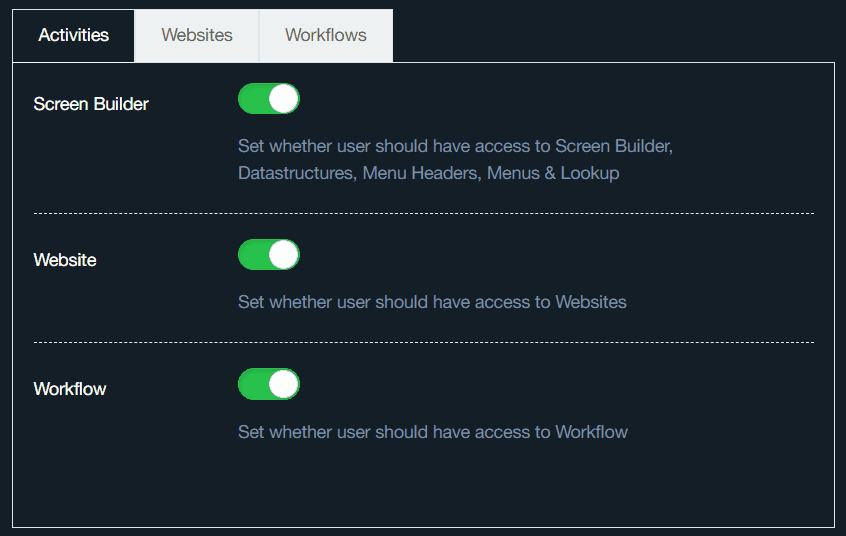
Task: Click the Workflow setting label
Action: point(70,389)
